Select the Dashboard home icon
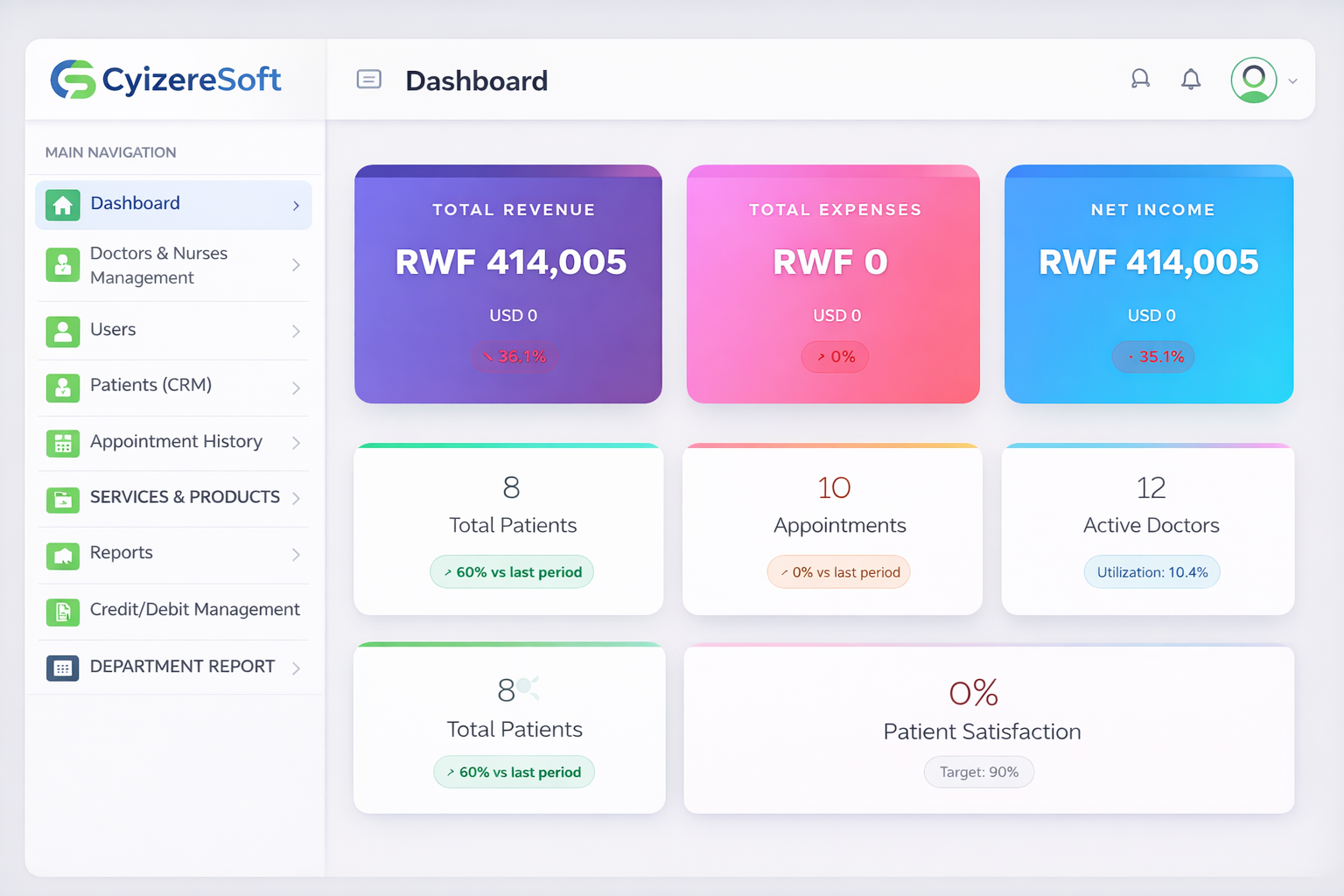The height and width of the screenshot is (896, 1344). tap(62, 205)
